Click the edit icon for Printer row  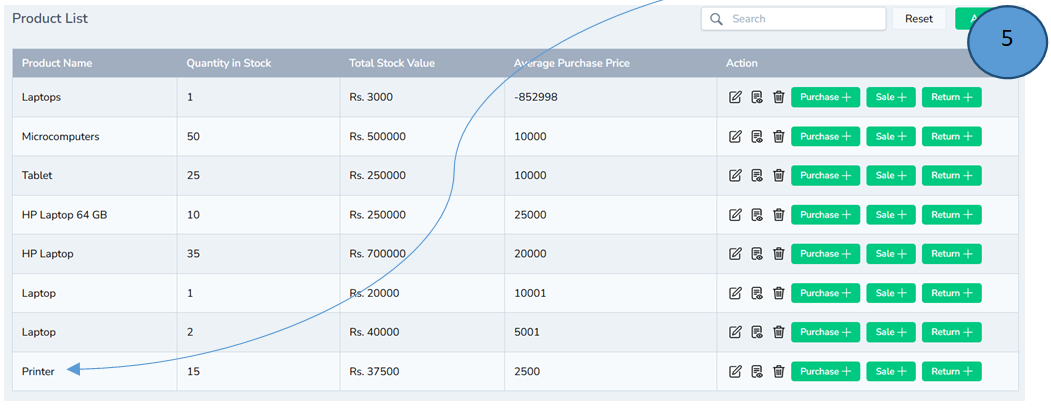click(735, 371)
